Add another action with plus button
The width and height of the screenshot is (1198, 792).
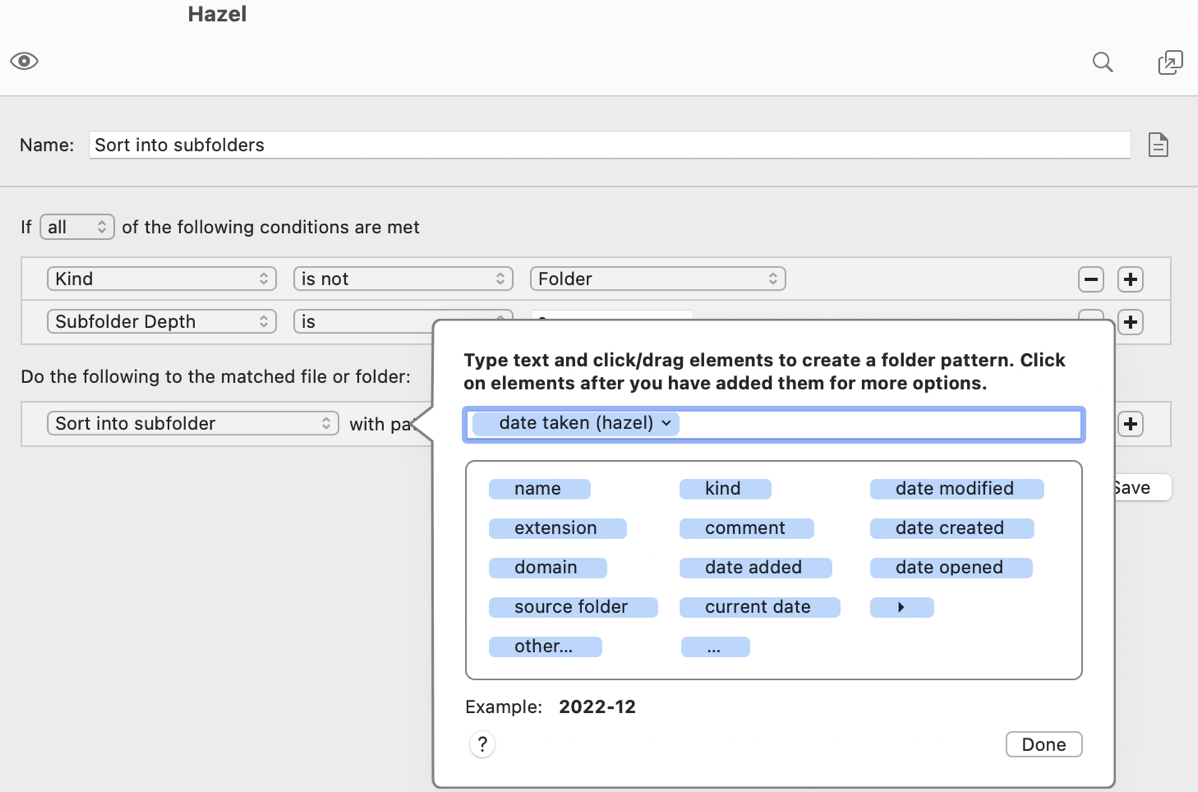pyautogui.click(x=1130, y=424)
